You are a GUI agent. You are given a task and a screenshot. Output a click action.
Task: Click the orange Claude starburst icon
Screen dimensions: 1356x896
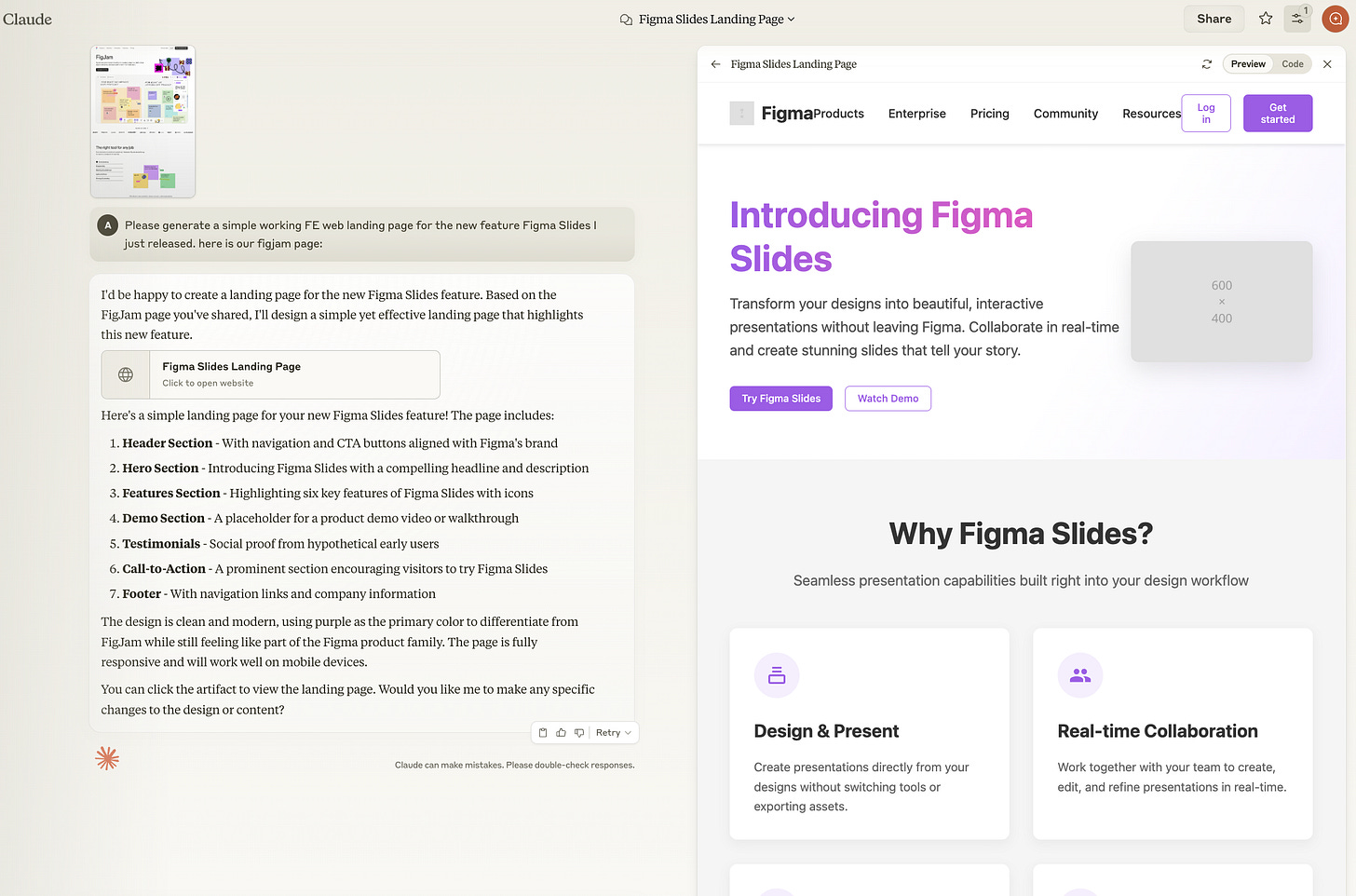(x=107, y=758)
